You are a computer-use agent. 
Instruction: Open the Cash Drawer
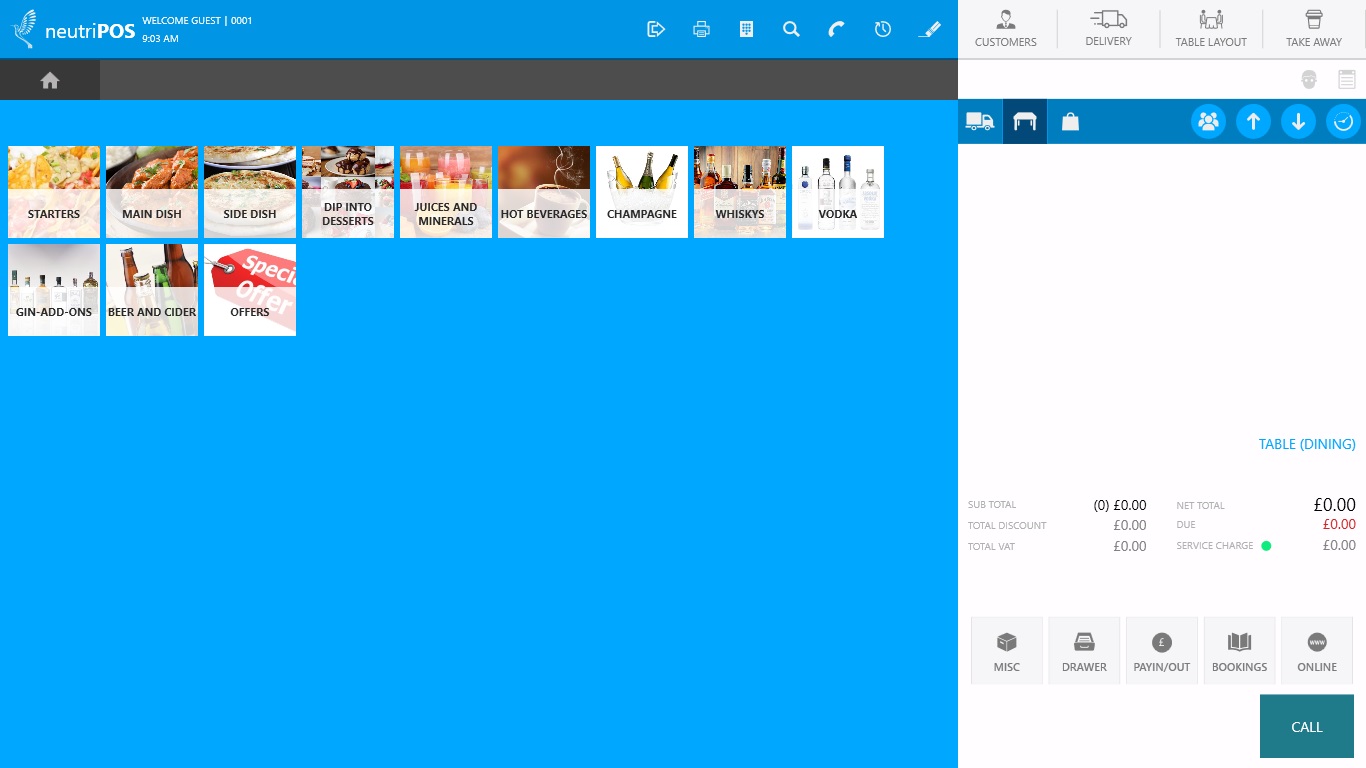tap(1084, 651)
